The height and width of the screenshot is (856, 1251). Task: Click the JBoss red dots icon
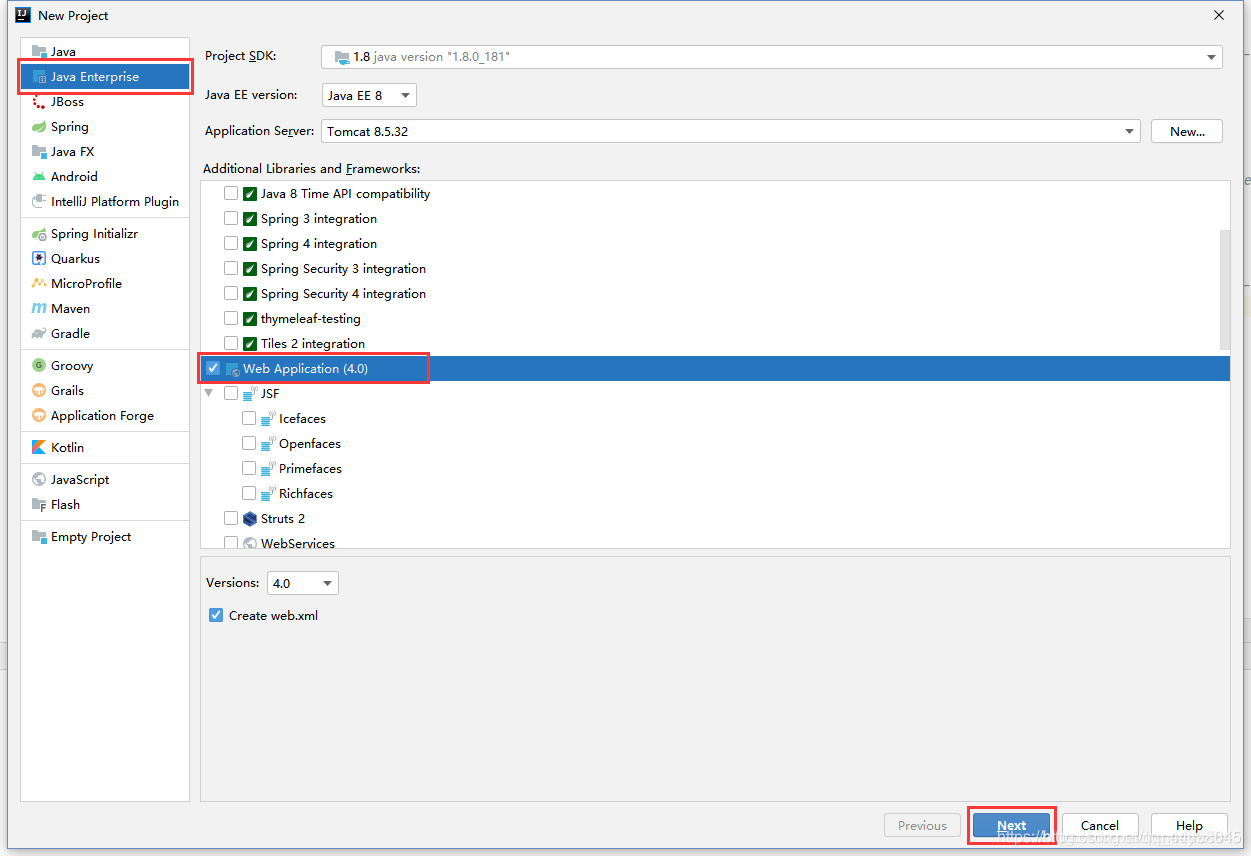pyautogui.click(x=39, y=102)
